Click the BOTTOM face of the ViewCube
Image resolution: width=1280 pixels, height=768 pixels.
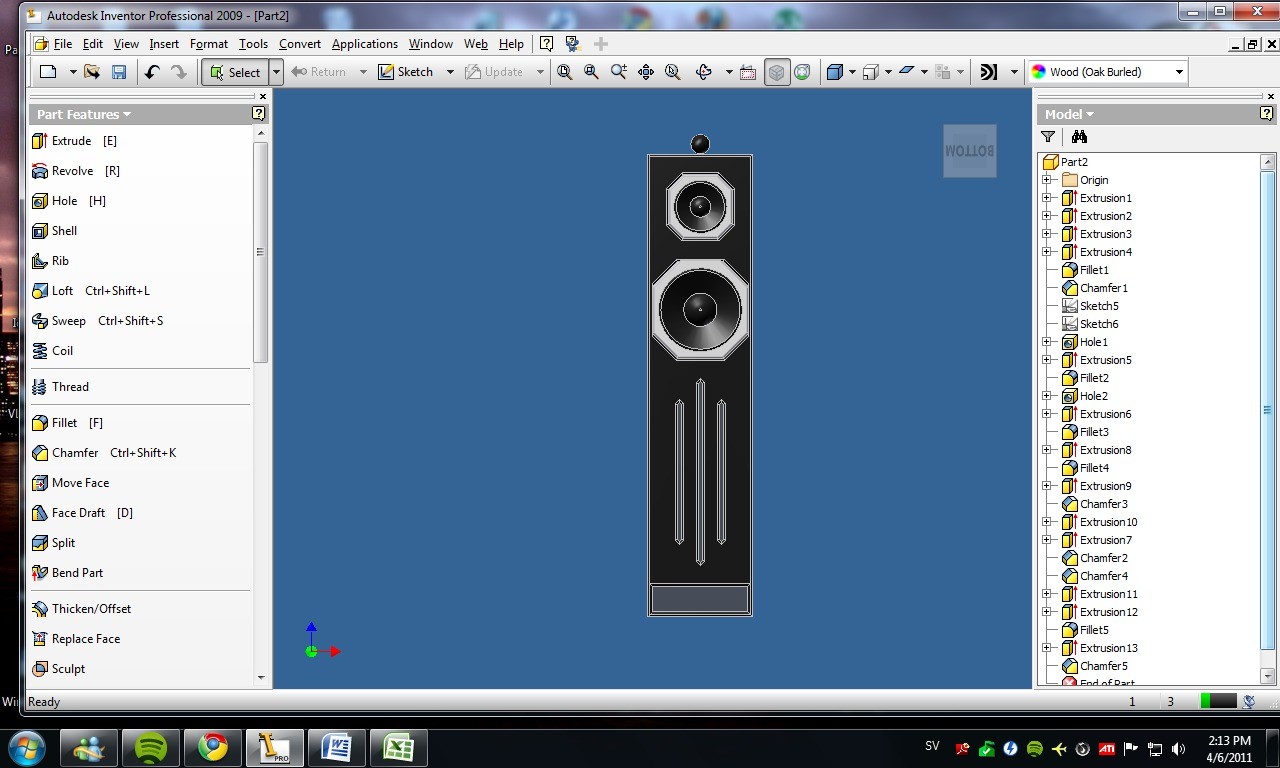[970, 151]
